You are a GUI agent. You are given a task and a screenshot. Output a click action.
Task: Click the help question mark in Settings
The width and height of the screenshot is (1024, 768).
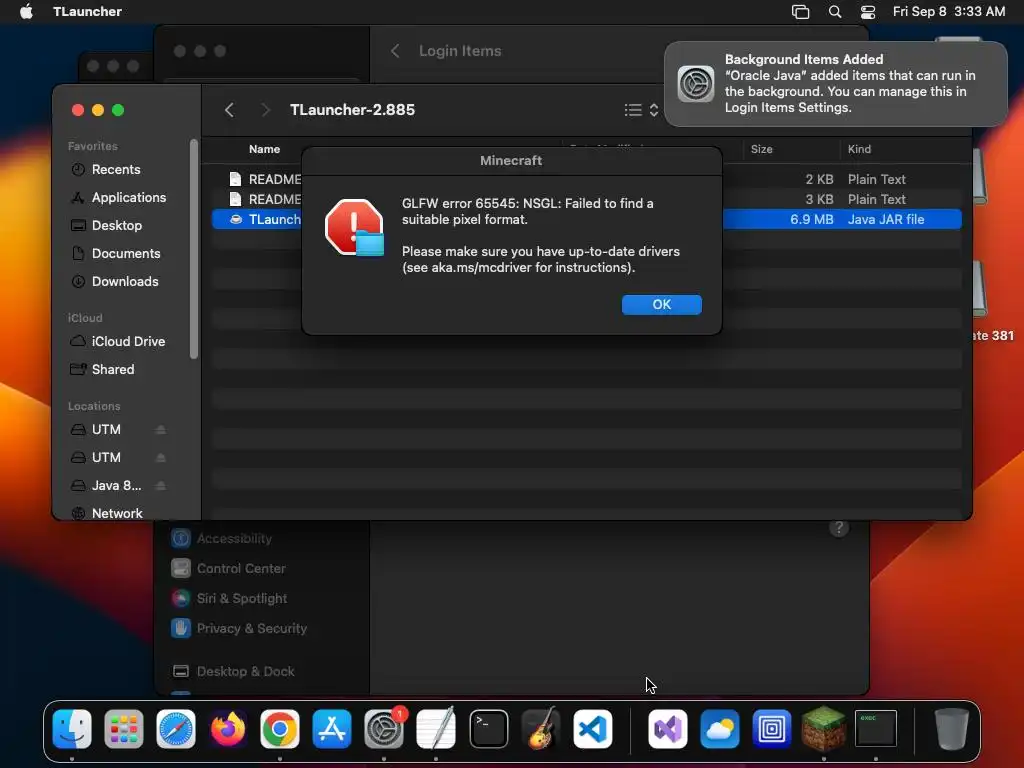[x=839, y=528]
